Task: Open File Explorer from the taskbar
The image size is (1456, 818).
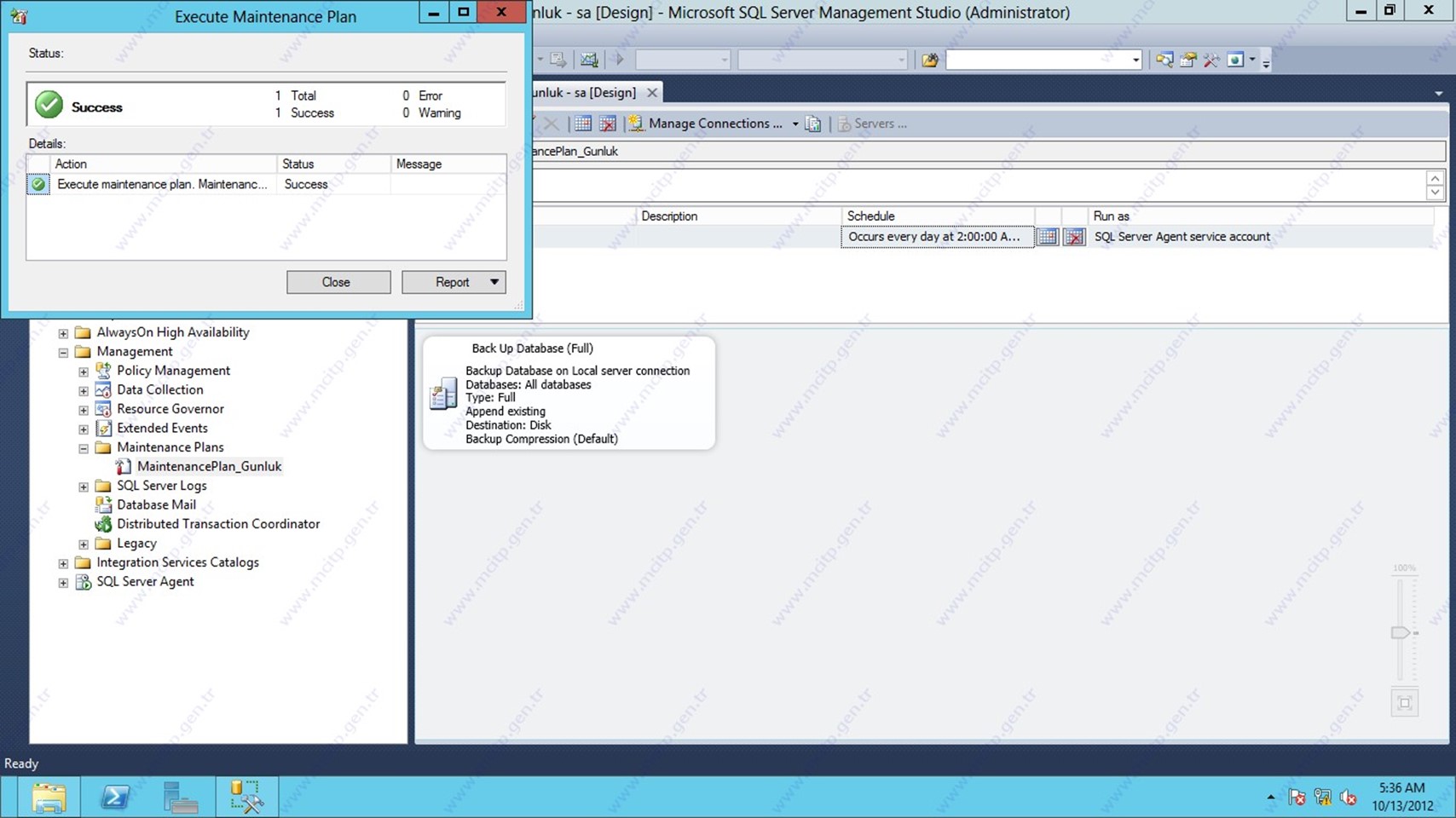Action: coord(49,798)
